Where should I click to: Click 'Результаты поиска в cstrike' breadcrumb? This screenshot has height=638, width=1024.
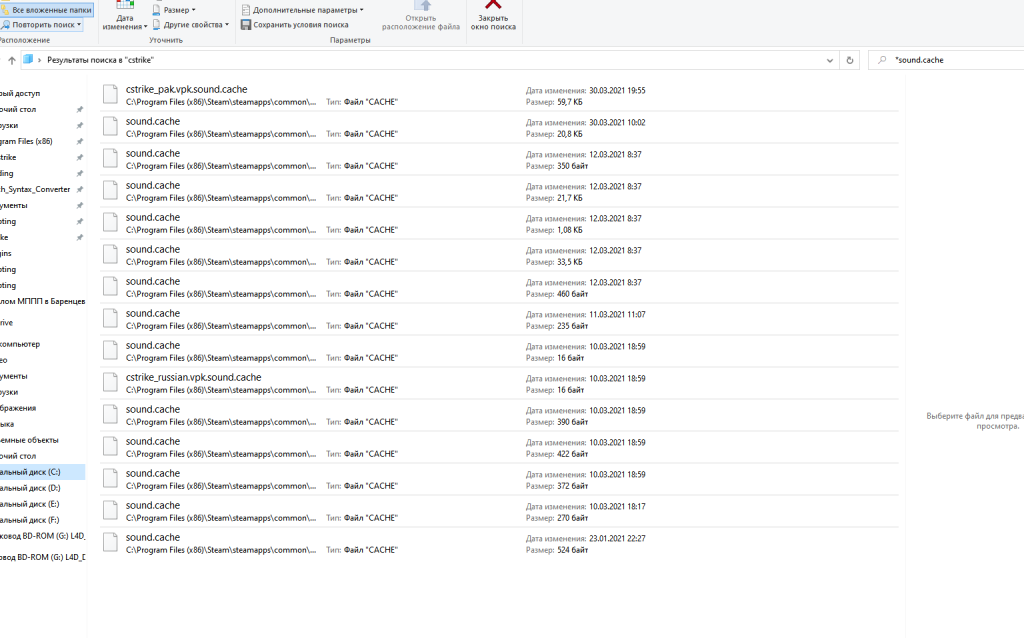pos(101,60)
